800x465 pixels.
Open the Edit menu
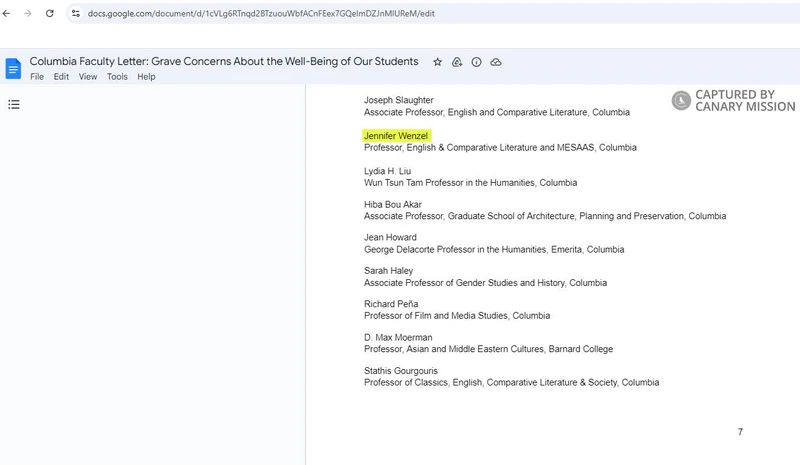[61, 77]
